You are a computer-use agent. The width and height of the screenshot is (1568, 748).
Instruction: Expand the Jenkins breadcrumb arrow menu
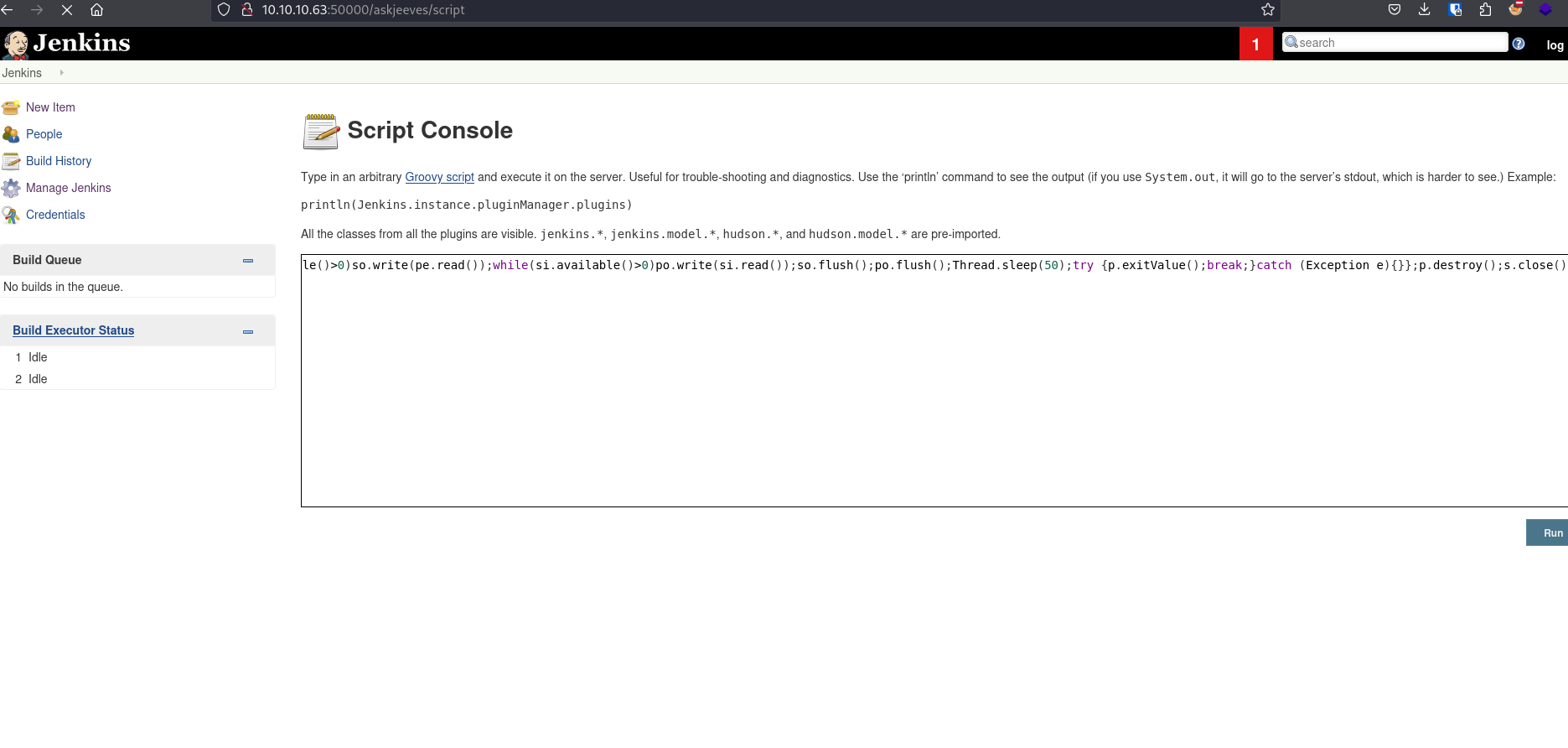pyautogui.click(x=61, y=73)
